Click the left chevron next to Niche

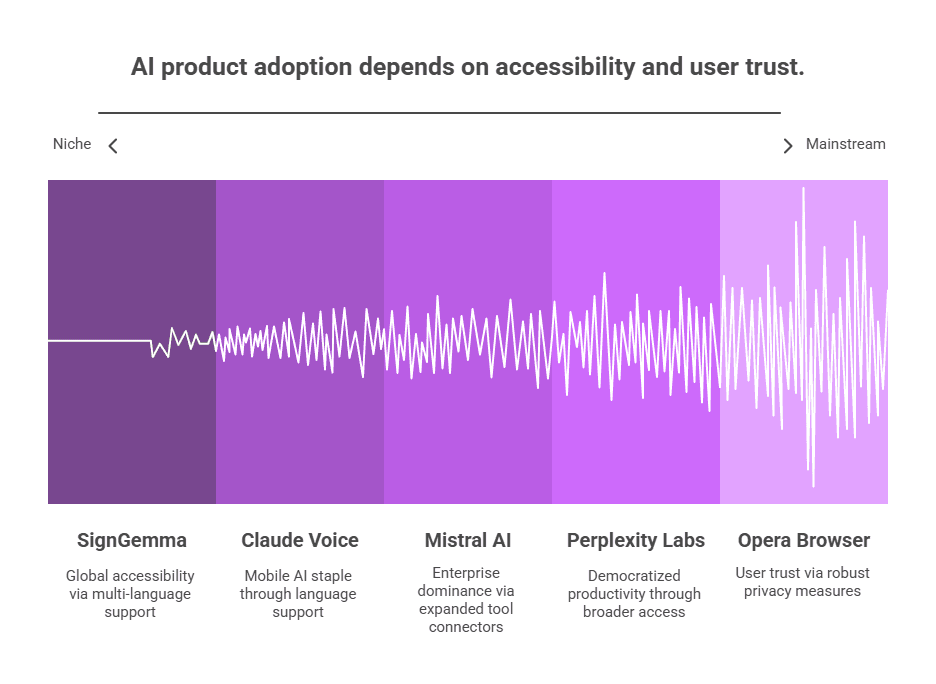click(x=113, y=146)
